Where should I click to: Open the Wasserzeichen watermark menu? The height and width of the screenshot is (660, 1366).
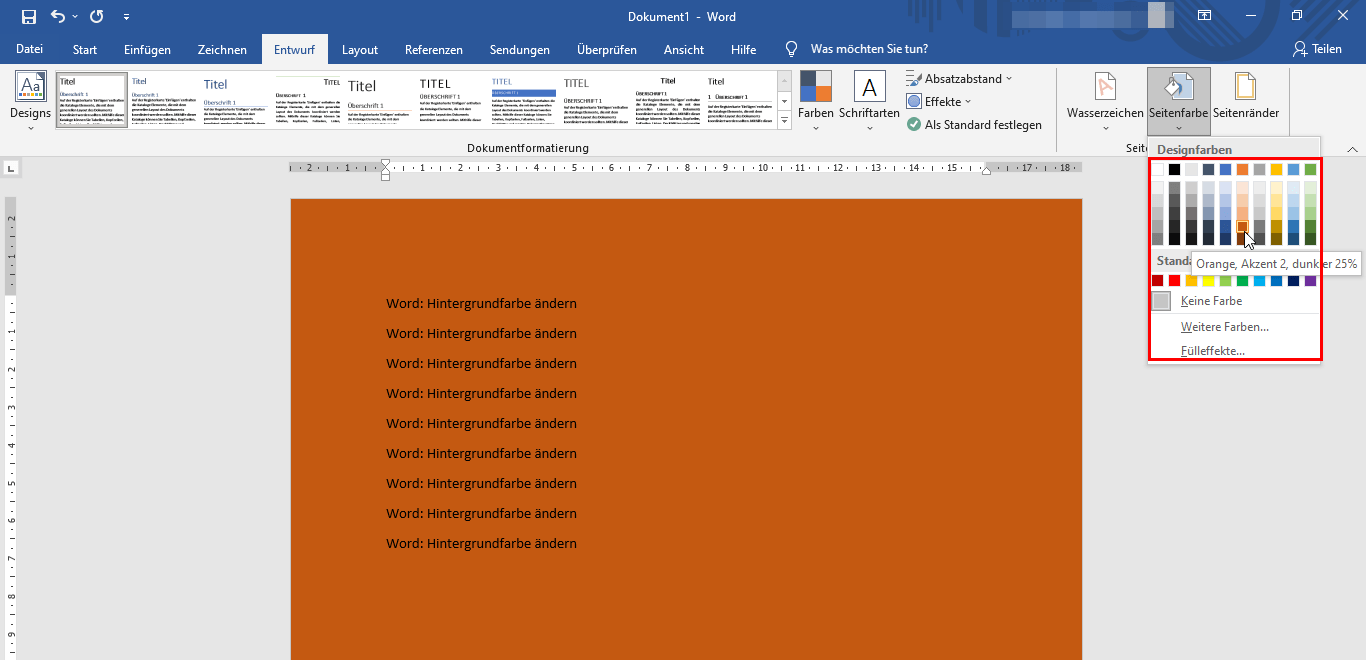[x=1105, y=100]
